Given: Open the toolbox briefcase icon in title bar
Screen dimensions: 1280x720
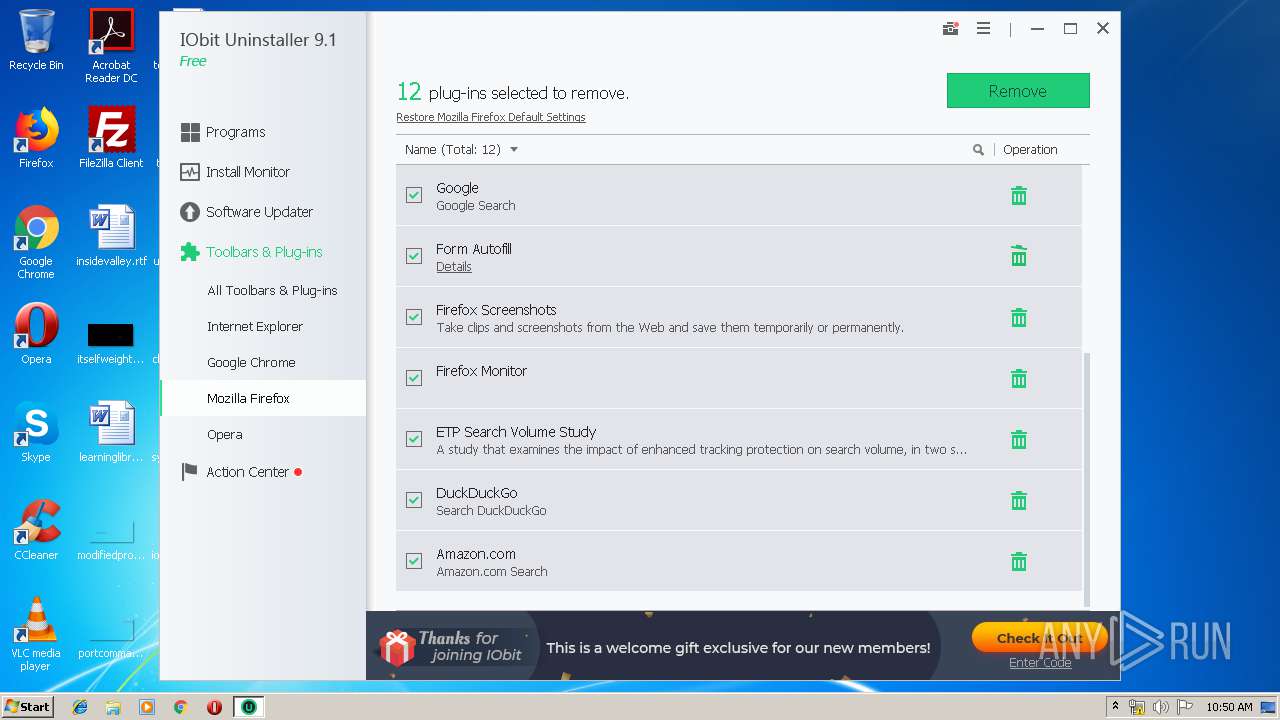Looking at the screenshot, I should (x=950, y=29).
